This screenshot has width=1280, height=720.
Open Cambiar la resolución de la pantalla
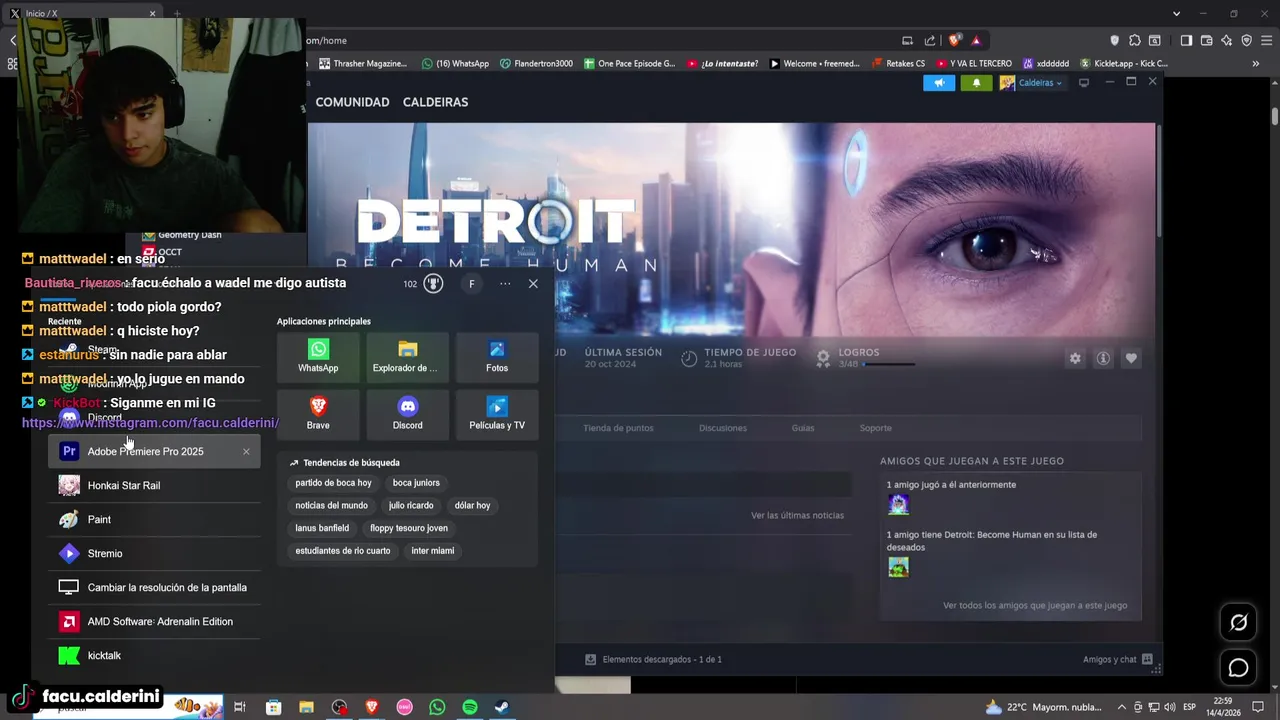(x=155, y=587)
